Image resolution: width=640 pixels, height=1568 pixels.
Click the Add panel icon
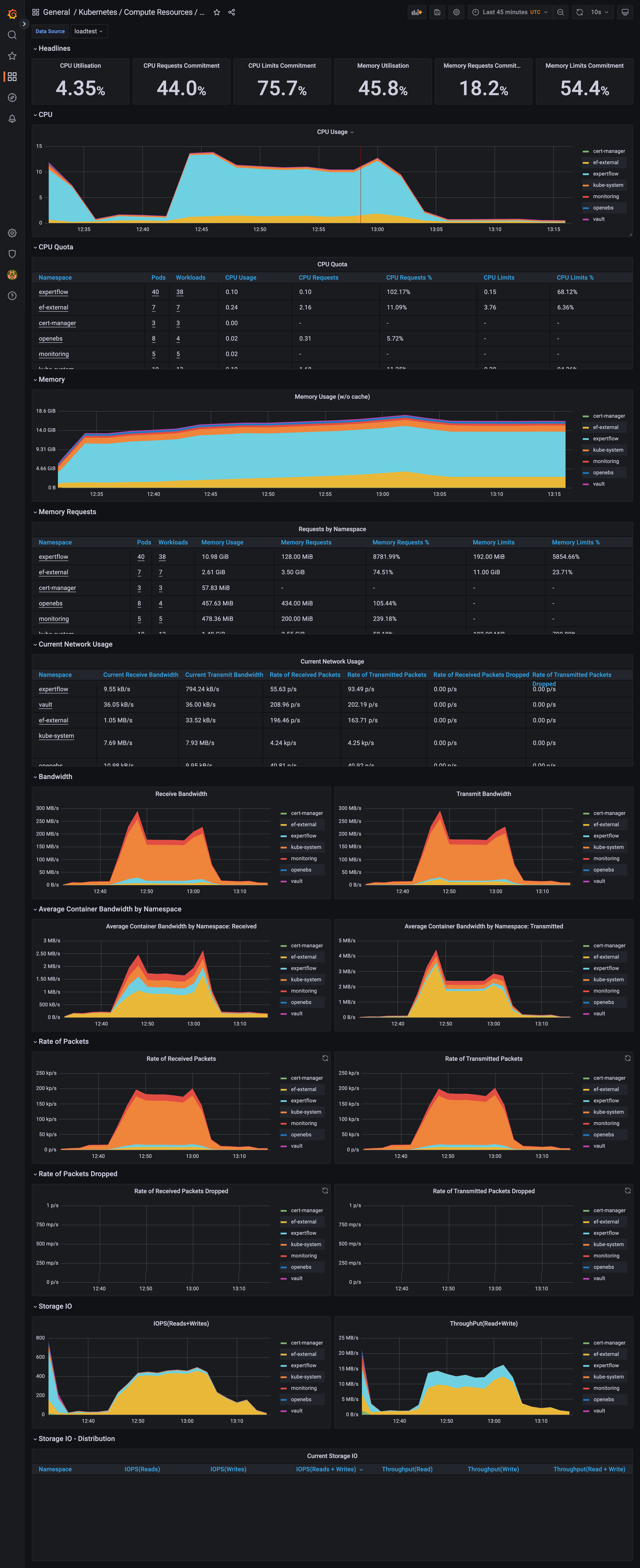click(416, 12)
